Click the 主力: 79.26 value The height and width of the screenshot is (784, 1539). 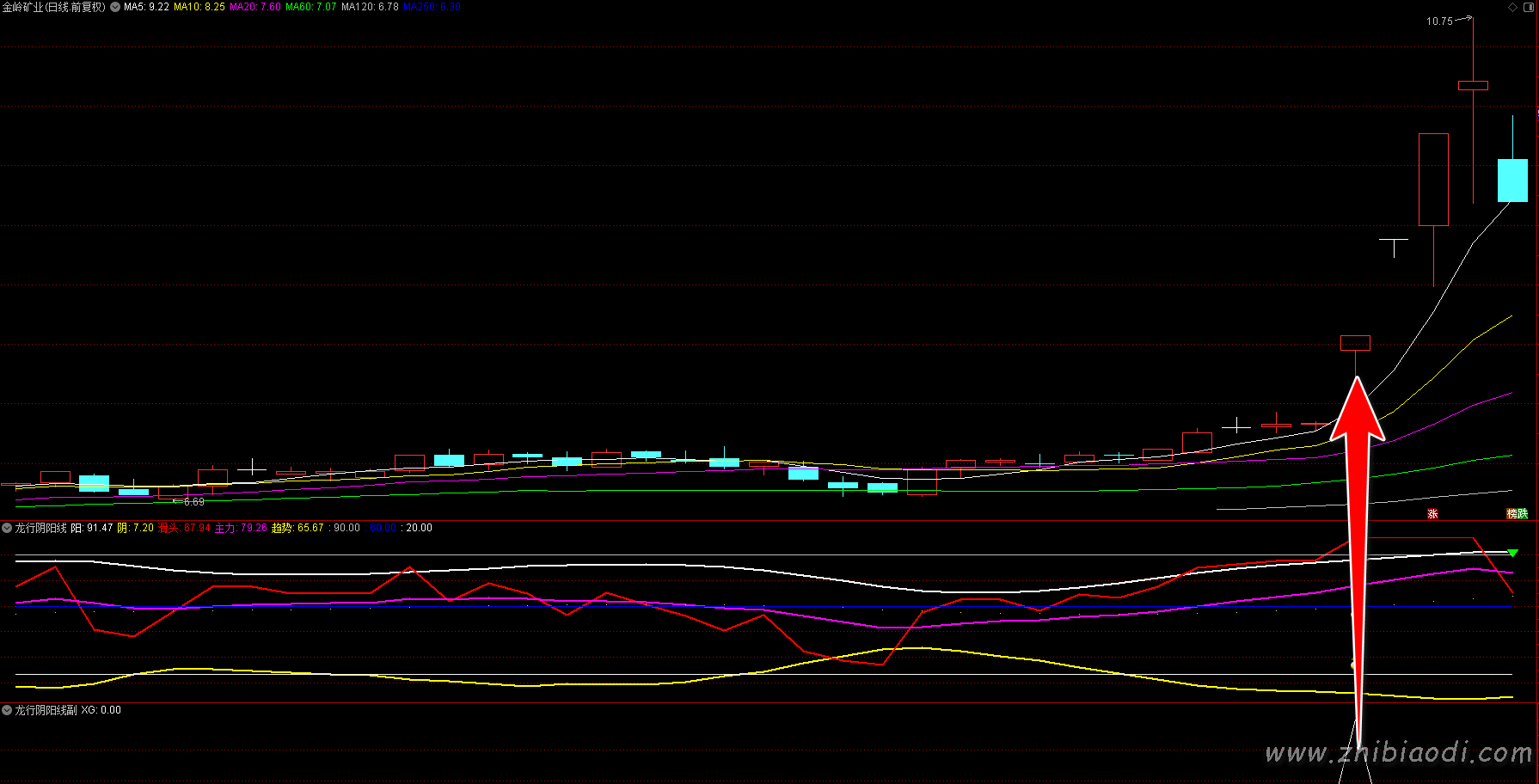coord(241,528)
